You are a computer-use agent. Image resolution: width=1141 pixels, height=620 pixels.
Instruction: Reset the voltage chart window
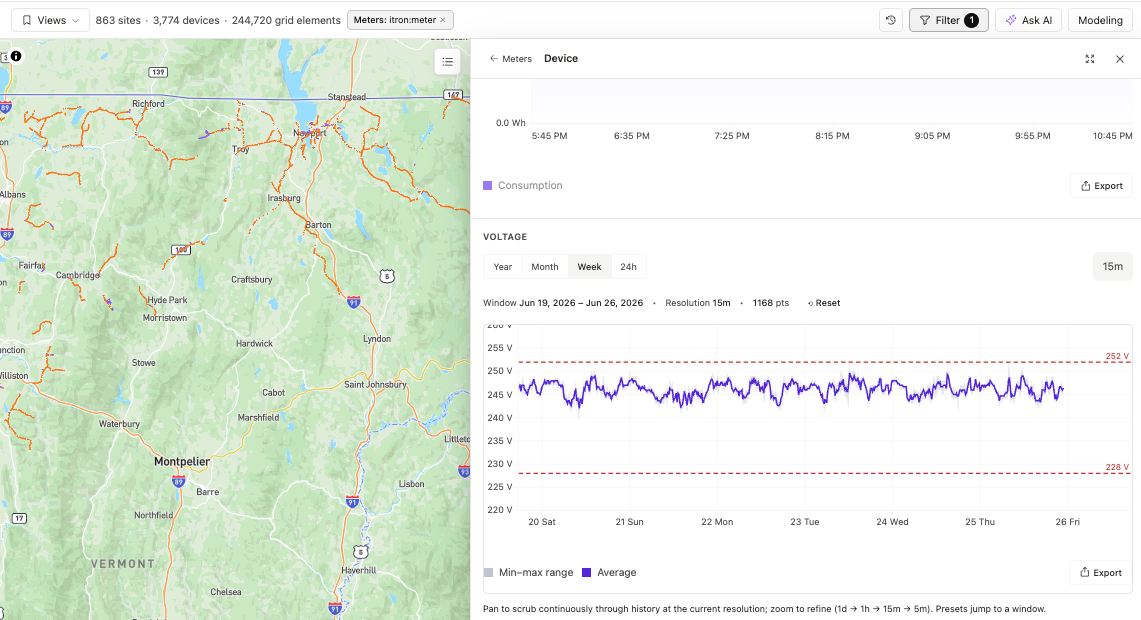824,303
